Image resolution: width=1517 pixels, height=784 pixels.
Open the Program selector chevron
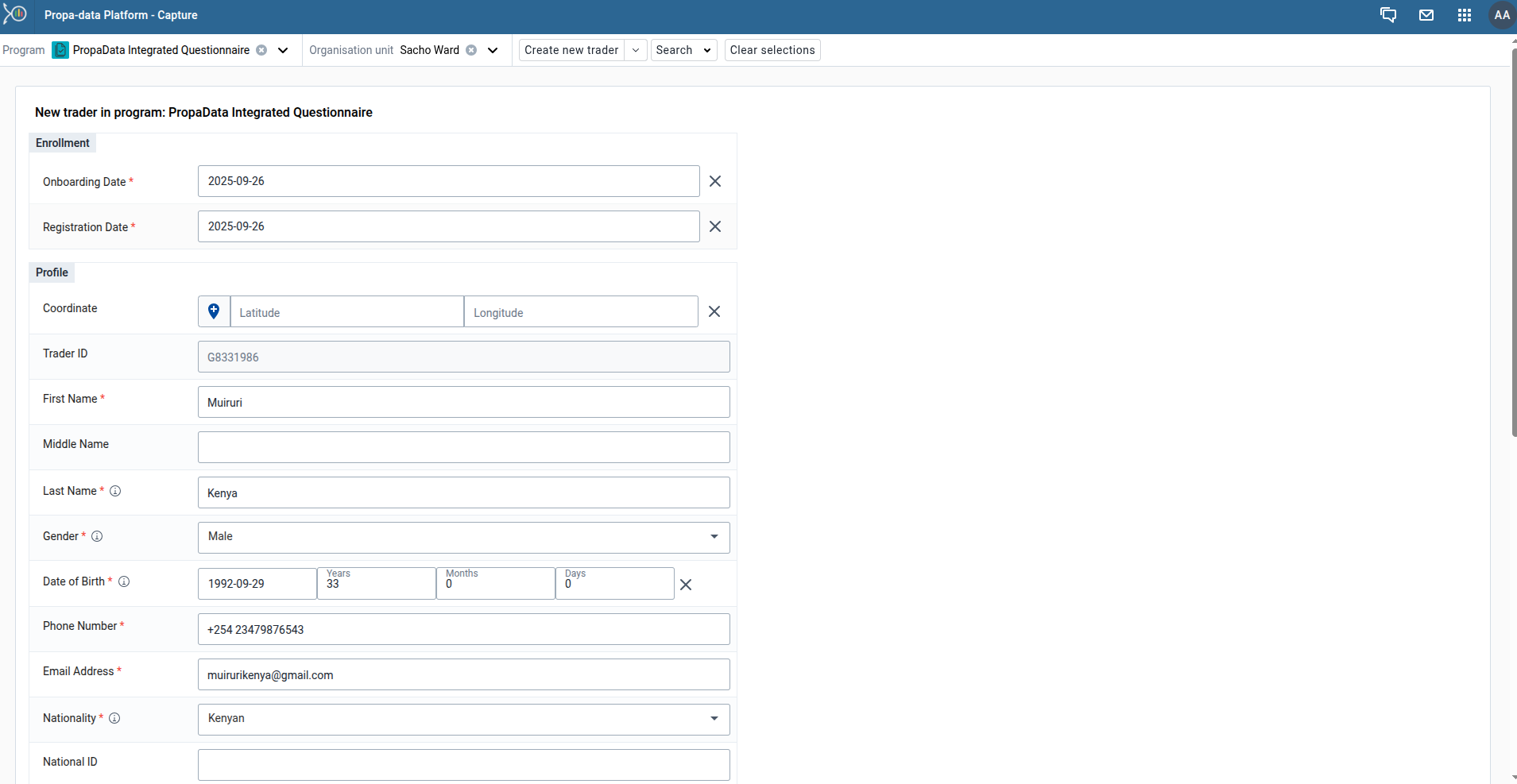283,50
